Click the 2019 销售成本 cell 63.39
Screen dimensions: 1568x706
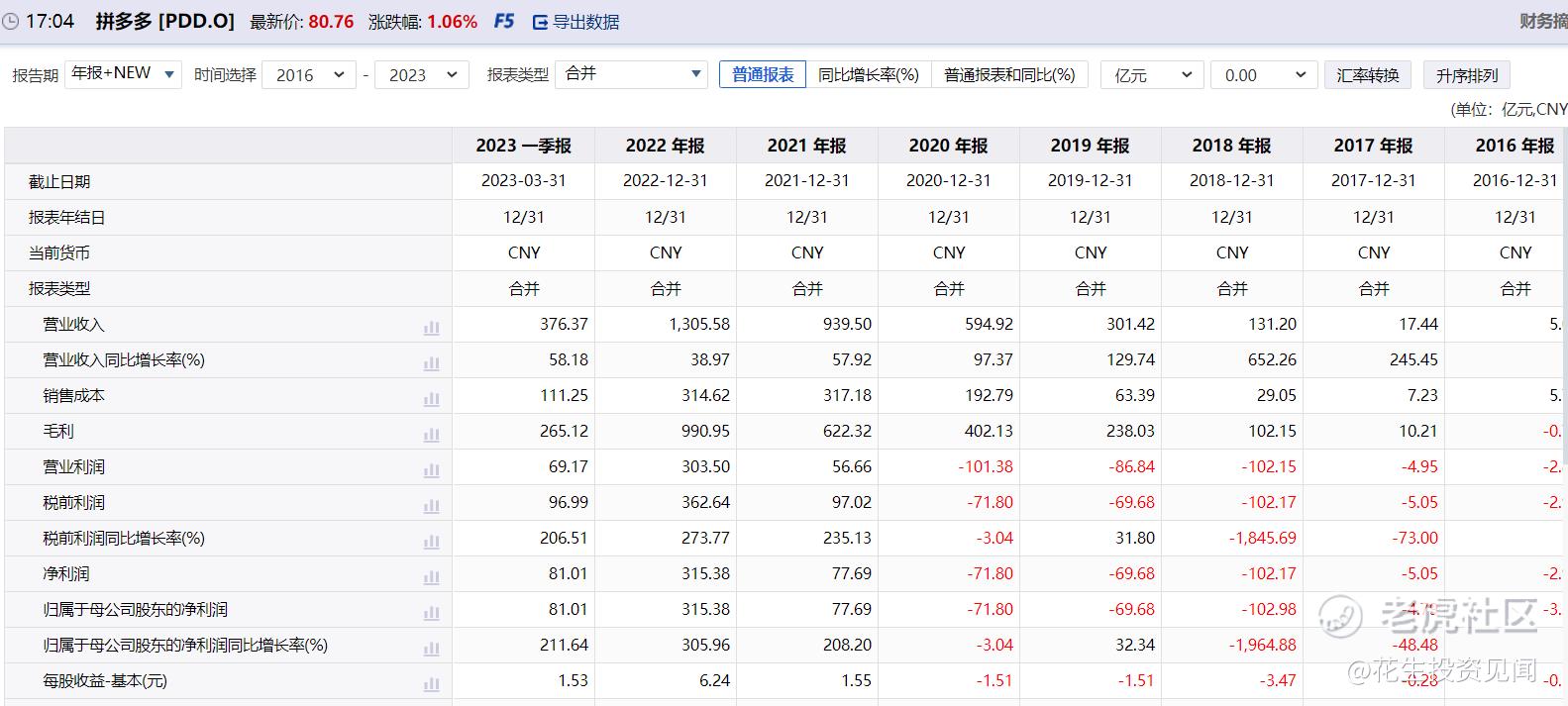pos(1134,395)
